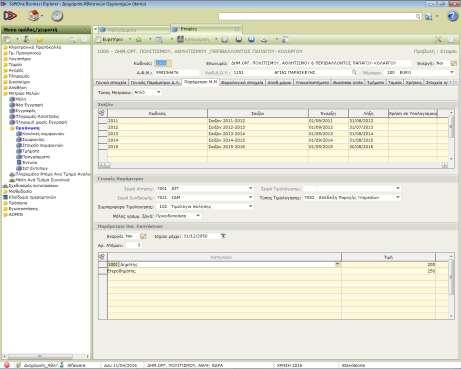The width and height of the screenshot is (461, 369).
Task: Open the date picker of the 31/12/2050 field
Action: 223,236
